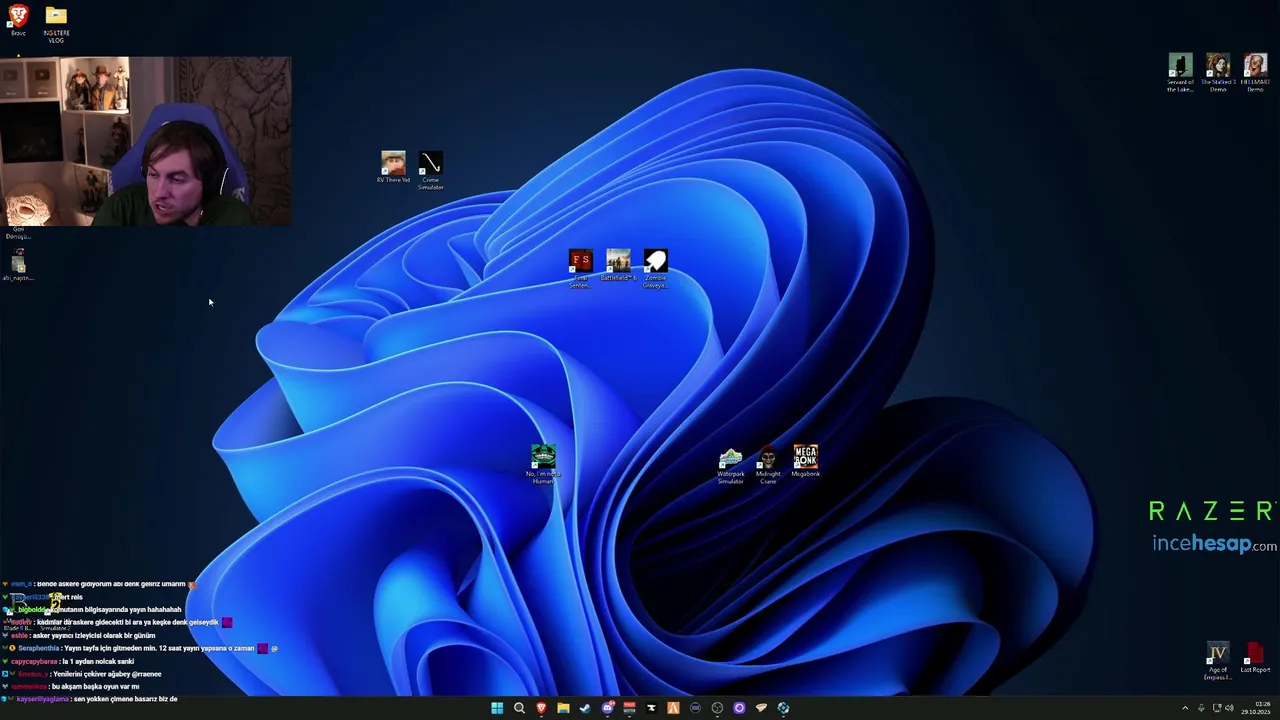
Task: Open OBS Studio from the taskbar
Action: tap(717, 708)
